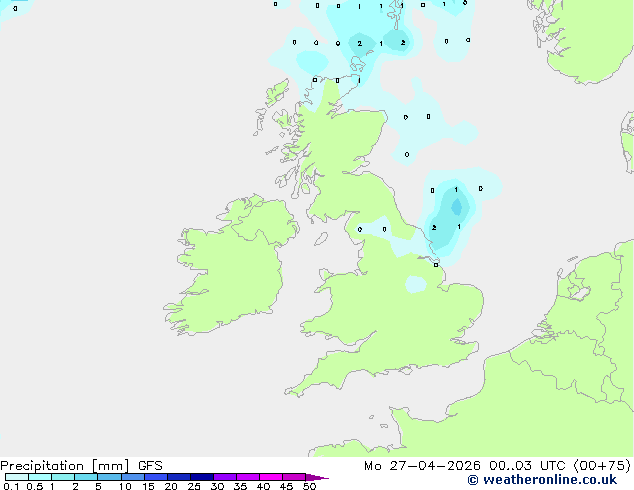
Task: Click the 1–2 mm legend swatch
Action: 63,477
